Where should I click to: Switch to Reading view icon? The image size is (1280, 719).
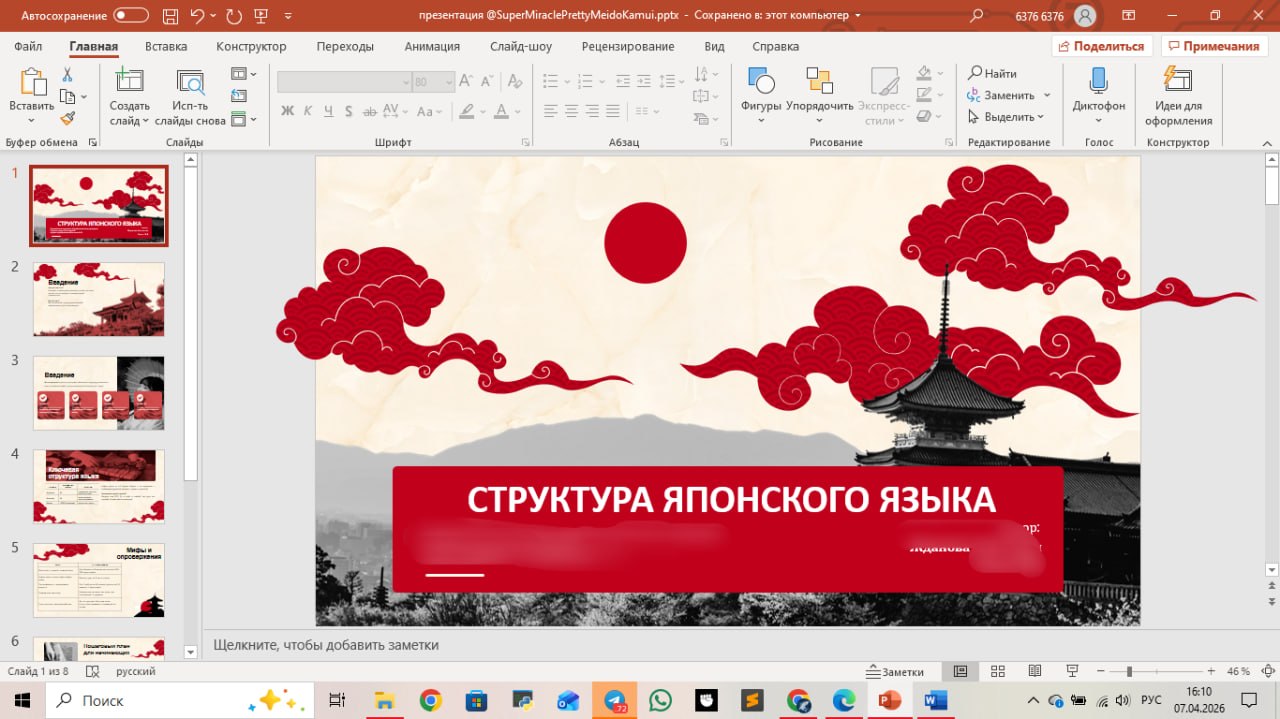pos(1034,671)
